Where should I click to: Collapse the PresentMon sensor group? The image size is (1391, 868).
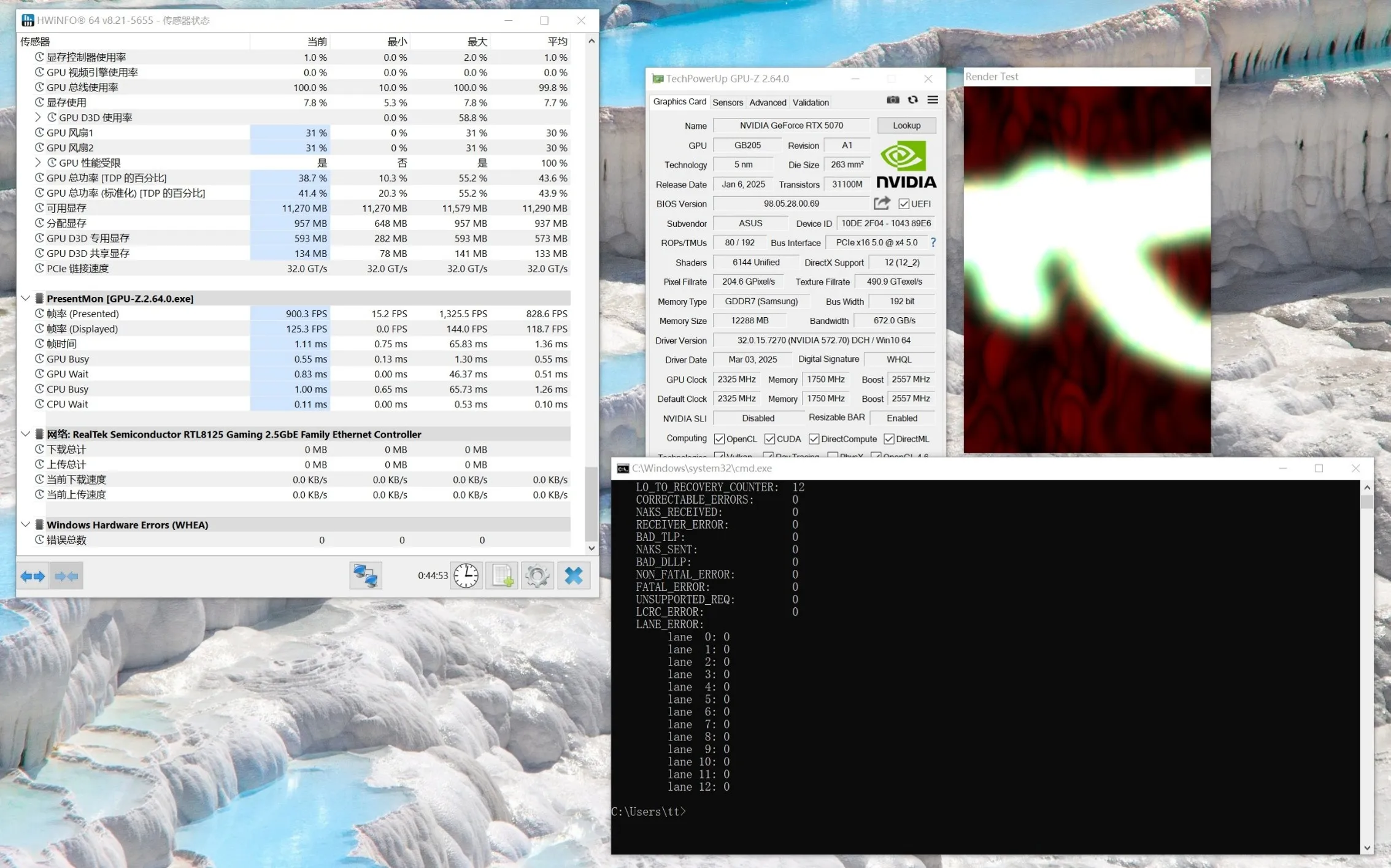point(25,298)
